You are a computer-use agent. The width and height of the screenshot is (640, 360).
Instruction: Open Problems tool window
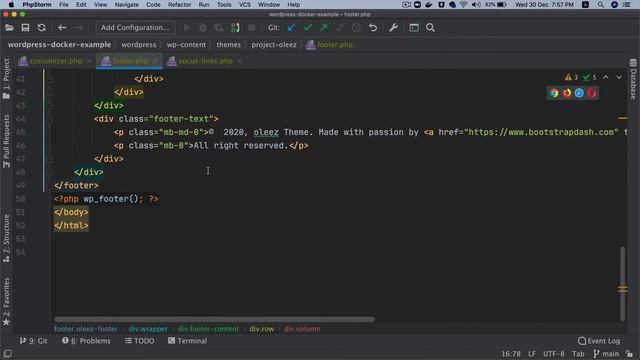(86, 341)
